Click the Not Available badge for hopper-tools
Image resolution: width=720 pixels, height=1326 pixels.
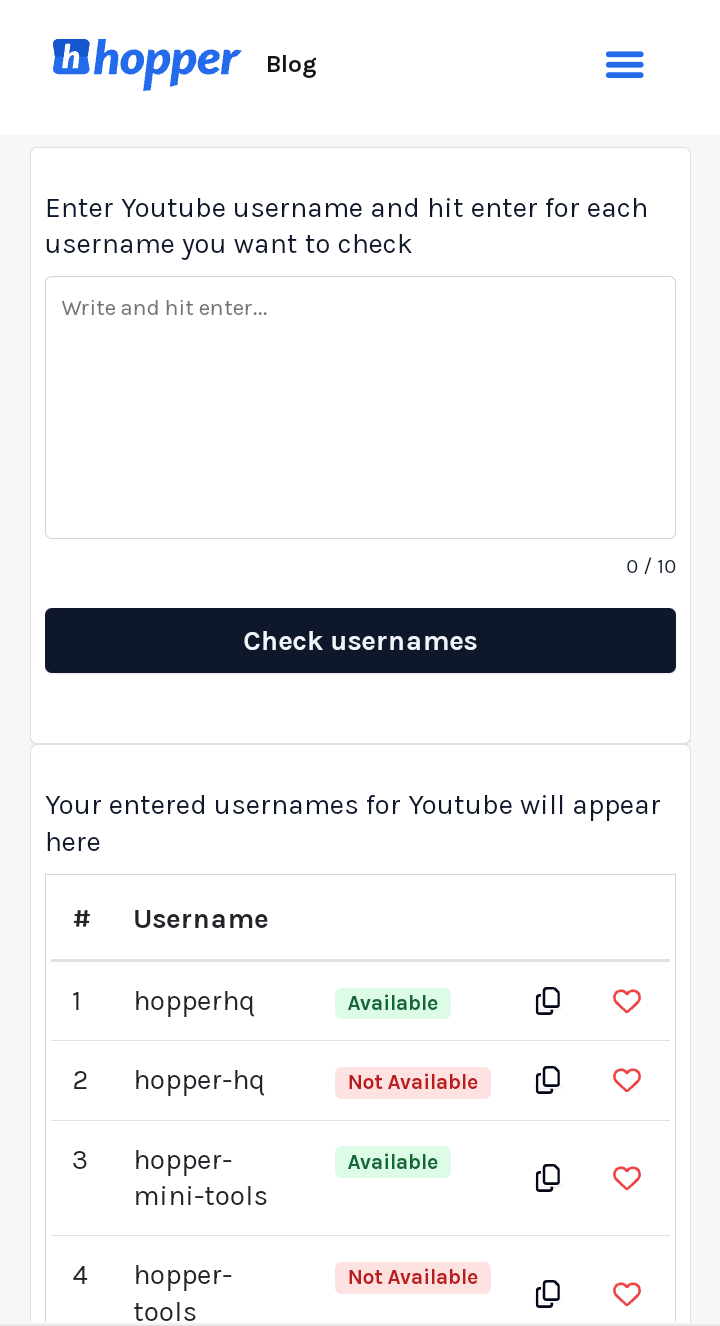tap(413, 1277)
